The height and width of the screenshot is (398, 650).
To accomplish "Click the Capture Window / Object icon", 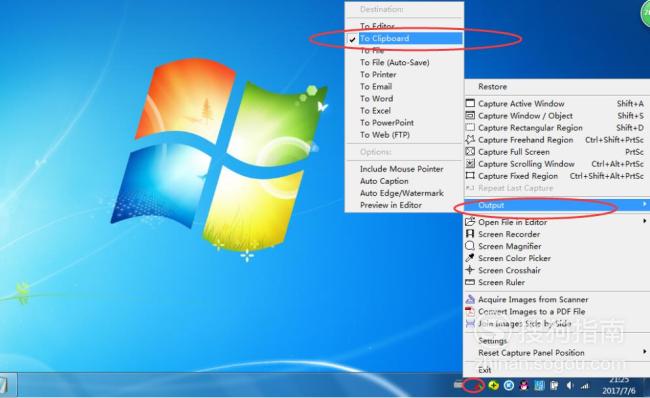I will [470, 115].
